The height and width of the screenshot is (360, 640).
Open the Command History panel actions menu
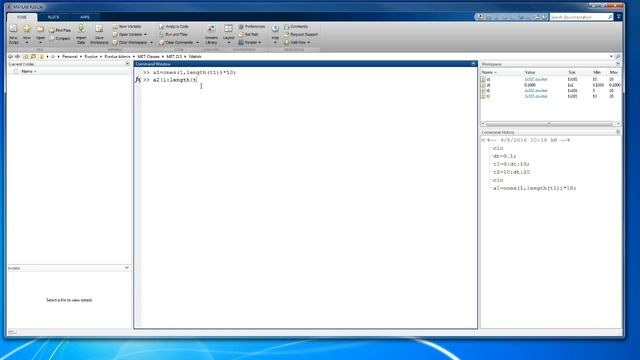[x=618, y=132]
